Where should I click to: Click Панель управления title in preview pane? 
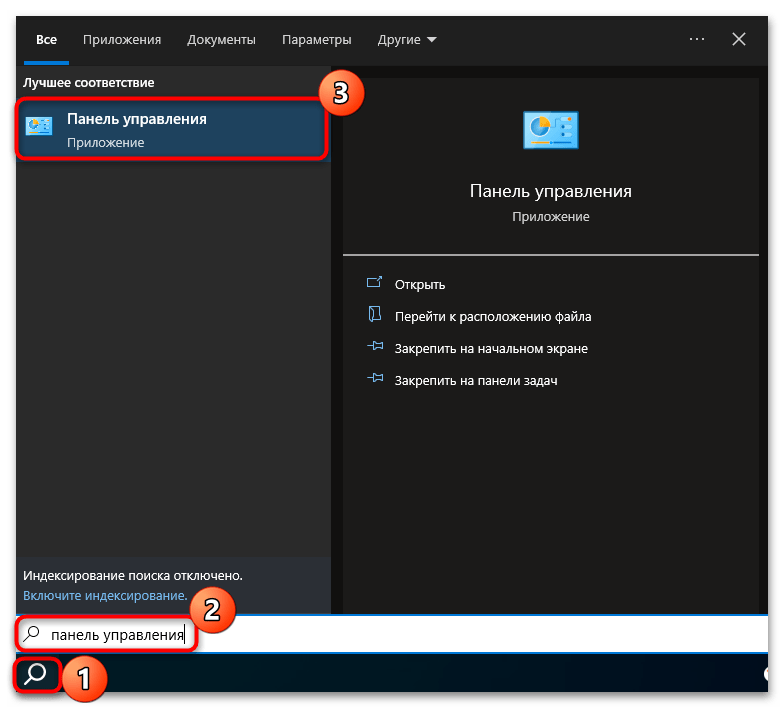[550, 191]
